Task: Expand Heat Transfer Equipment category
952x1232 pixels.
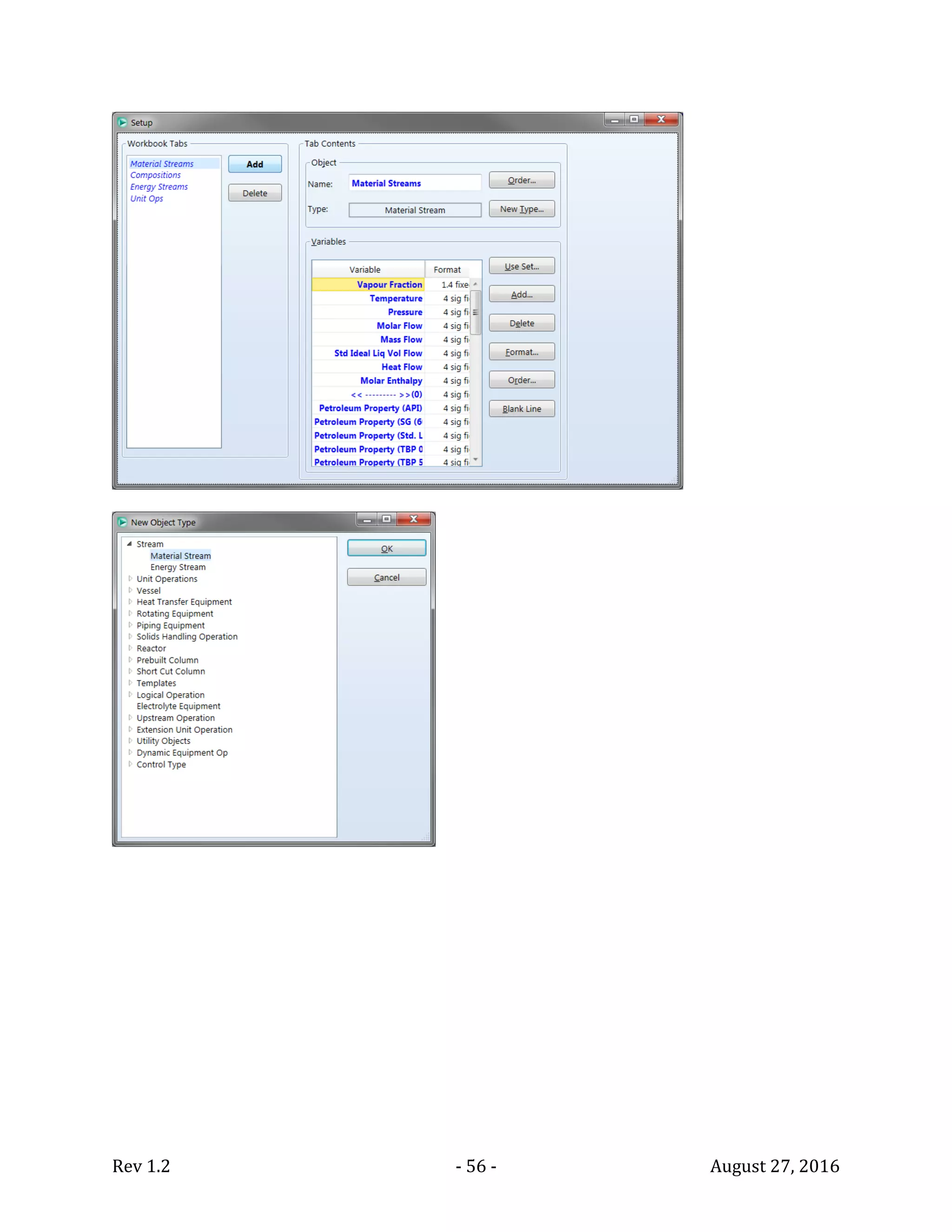Action: [130, 602]
